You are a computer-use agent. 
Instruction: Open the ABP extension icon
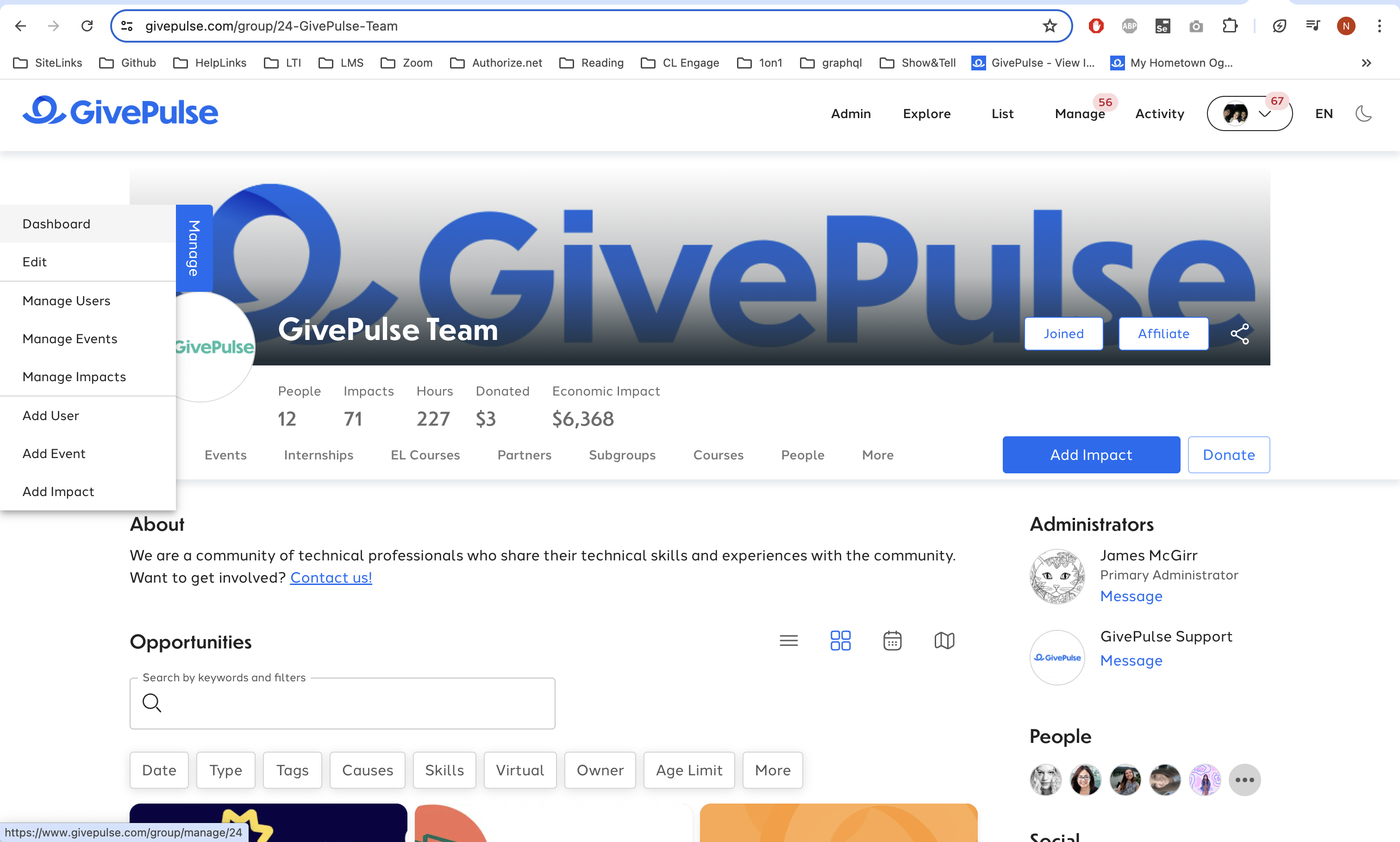pos(1130,26)
